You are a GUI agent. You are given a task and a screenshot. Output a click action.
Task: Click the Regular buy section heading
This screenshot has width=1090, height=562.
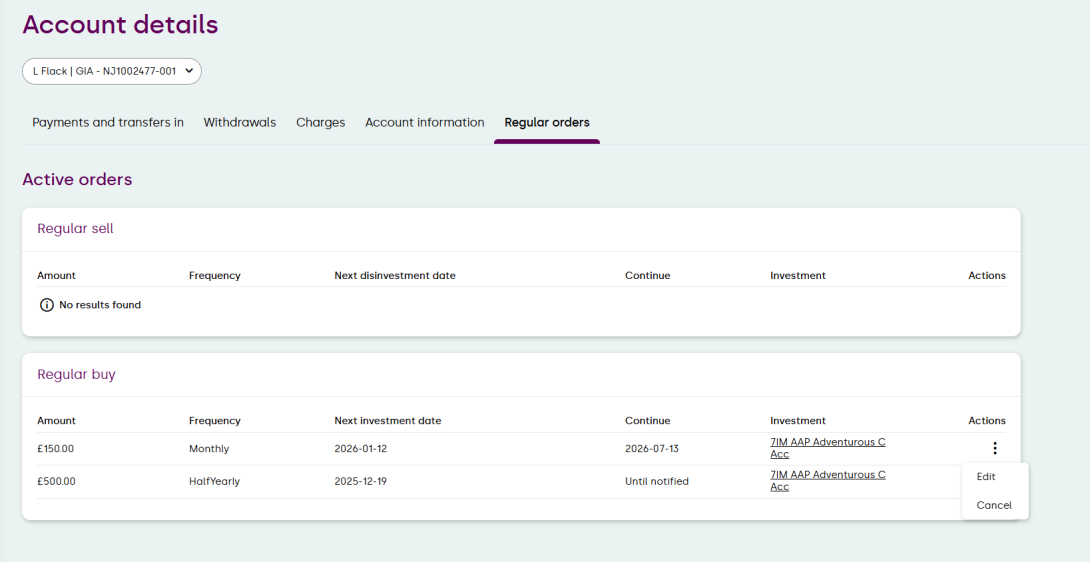[76, 375]
